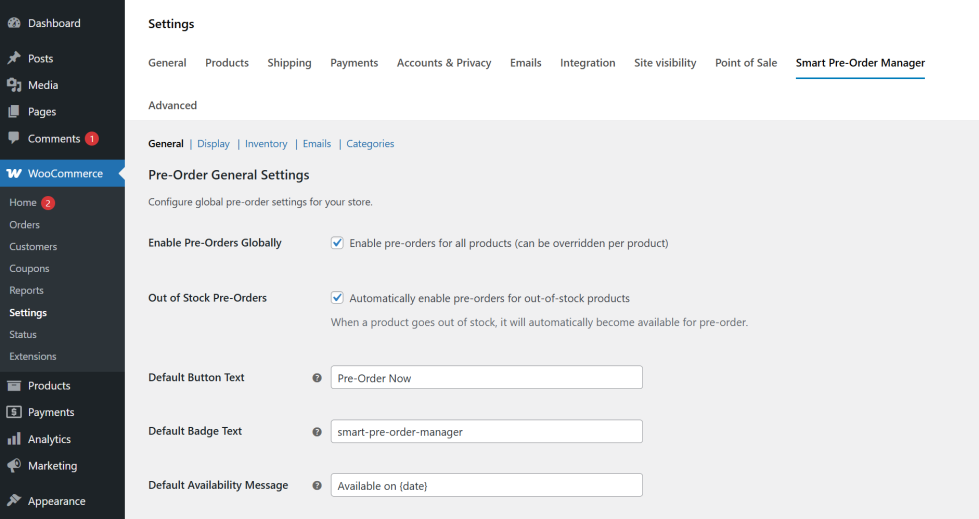979x519 pixels.
Task: Click help icon beside Default Badge Text
Action: [317, 432]
